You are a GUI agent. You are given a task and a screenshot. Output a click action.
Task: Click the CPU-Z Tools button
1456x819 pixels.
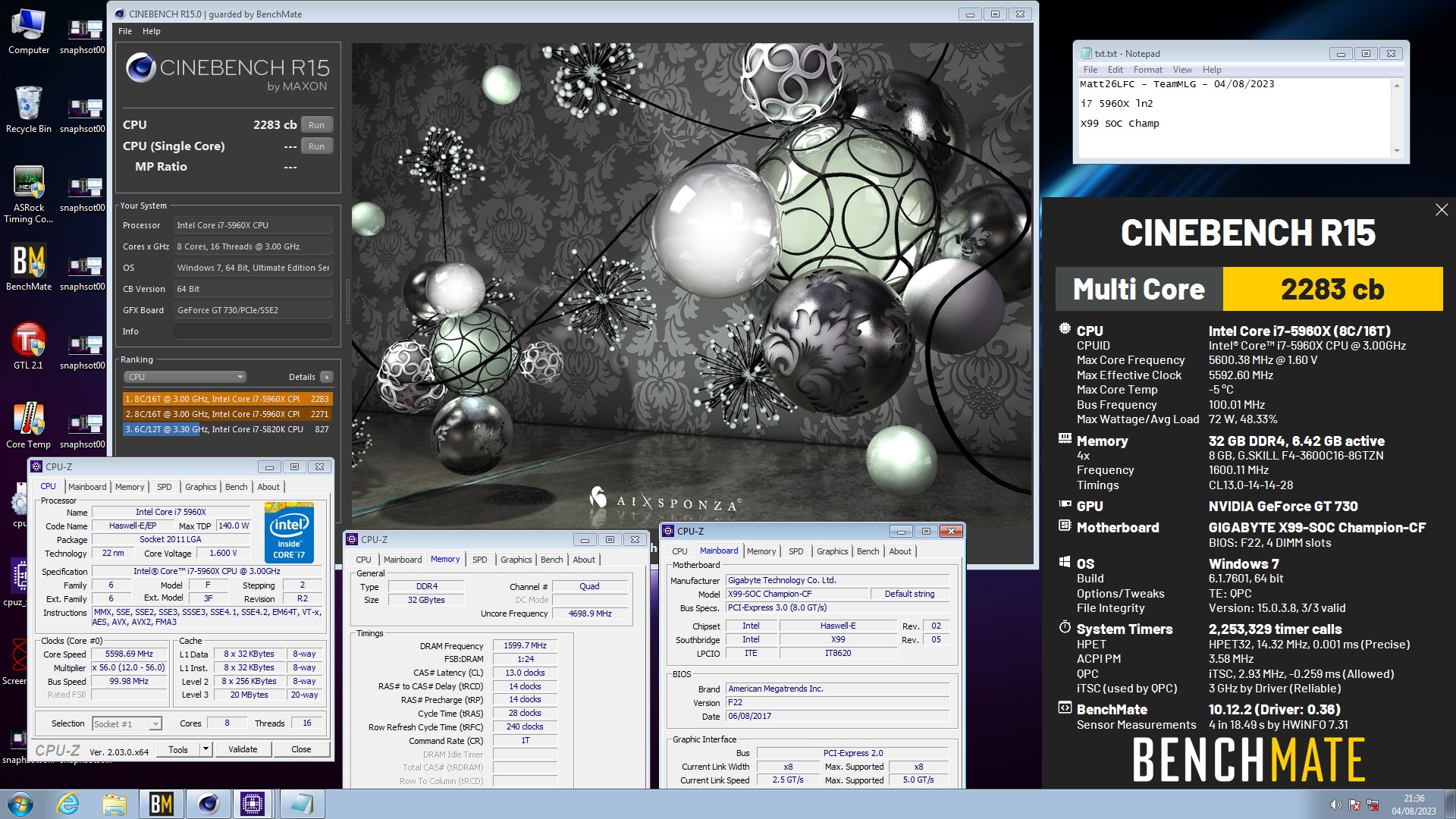pyautogui.click(x=178, y=749)
